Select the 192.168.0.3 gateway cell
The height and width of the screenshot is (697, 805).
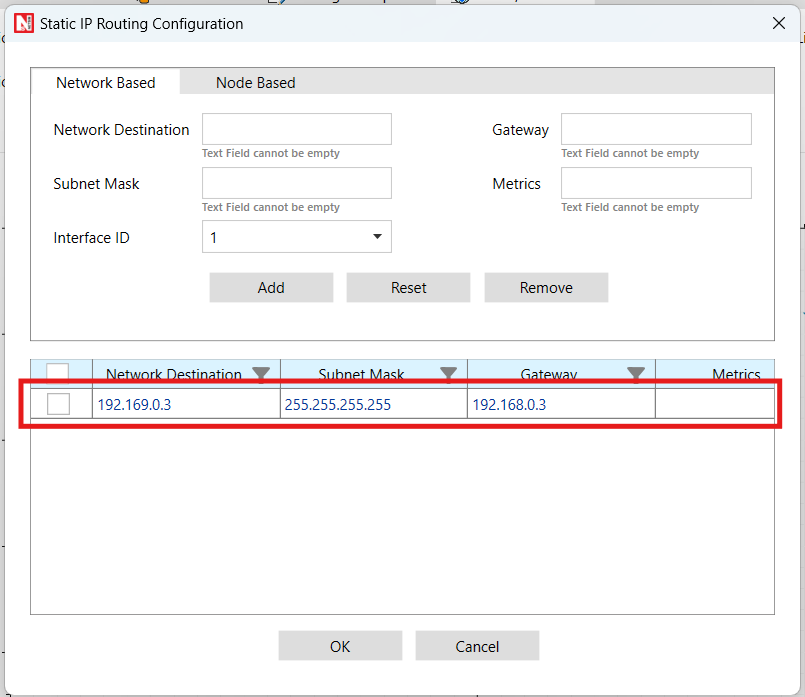[560, 405]
